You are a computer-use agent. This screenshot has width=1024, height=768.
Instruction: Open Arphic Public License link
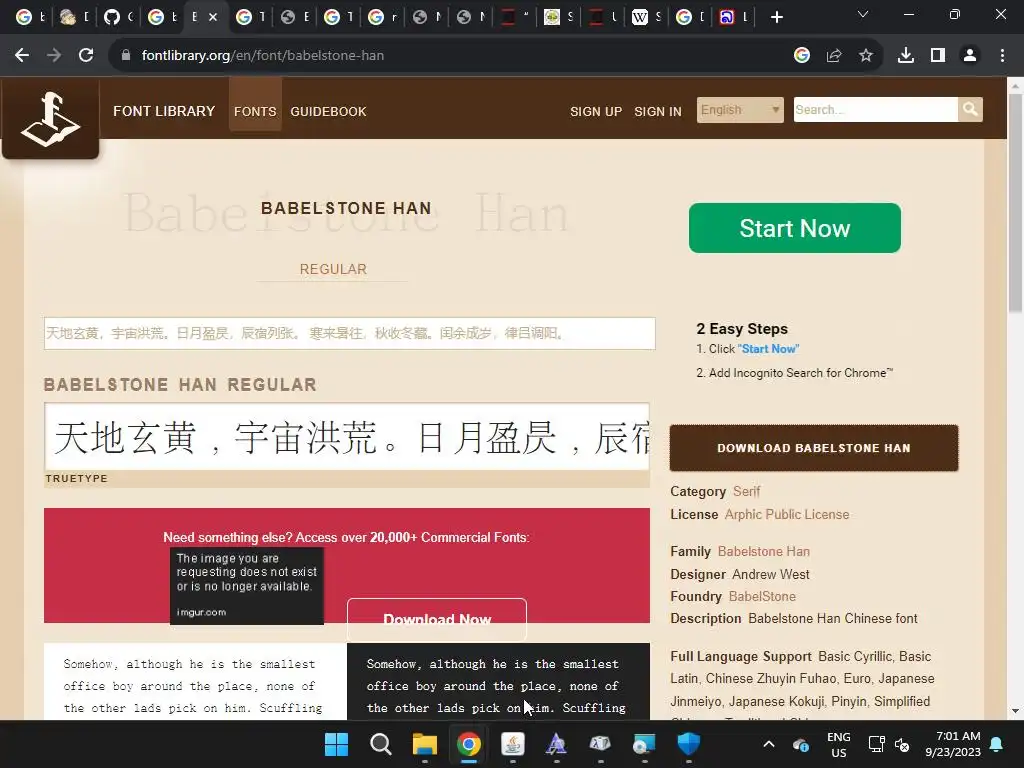[787, 514]
